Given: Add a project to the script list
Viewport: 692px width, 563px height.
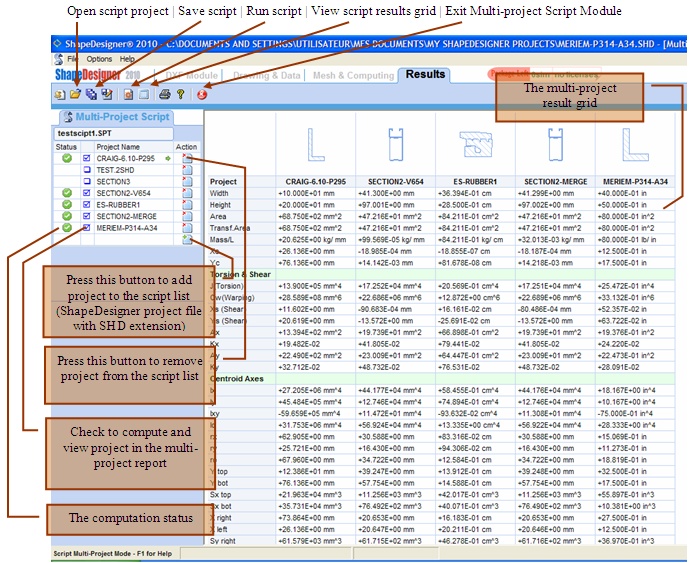Looking at the screenshot, I should (187, 240).
